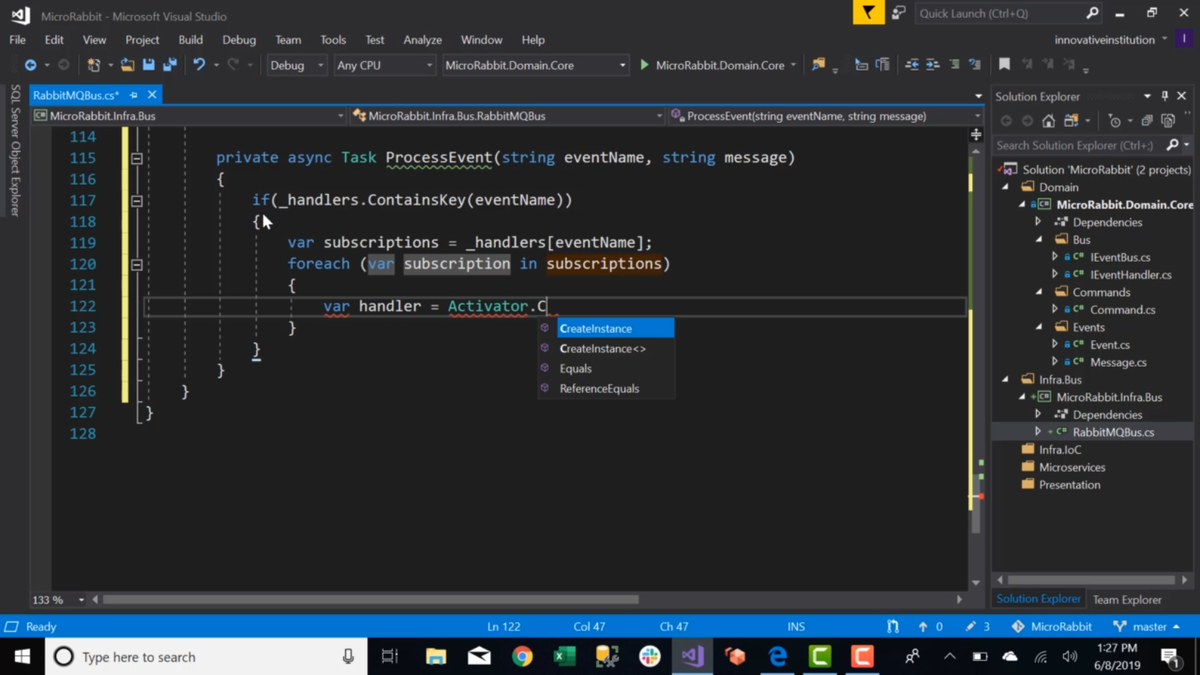Switch to the Team Explorer tab
The width and height of the screenshot is (1200, 675).
click(x=1127, y=600)
